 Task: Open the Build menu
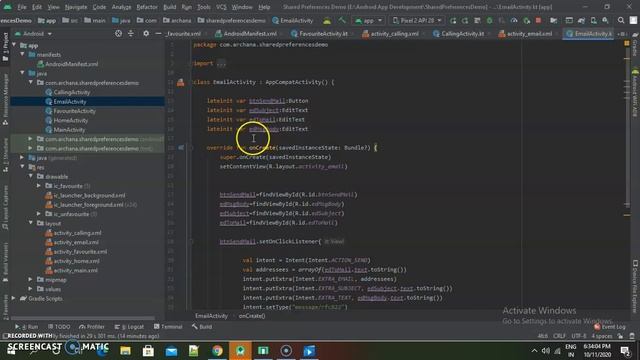(x=169, y=7)
